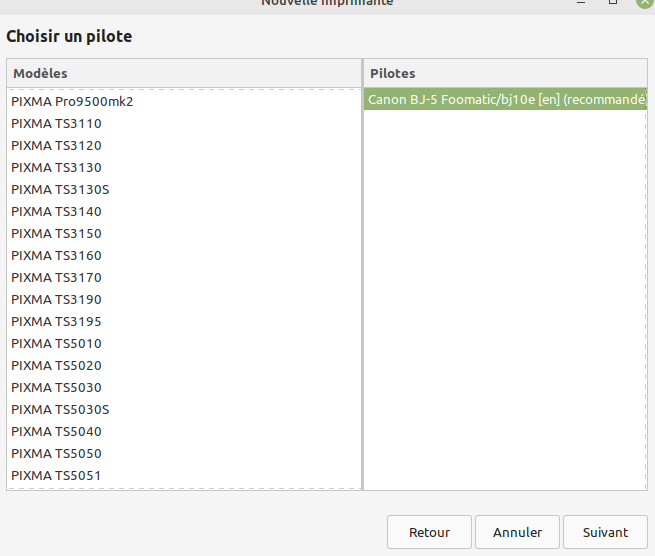This screenshot has width=655, height=556.
Task: Select the Canon BJ-5 Foomatic/bj10e driver
Action: point(505,99)
